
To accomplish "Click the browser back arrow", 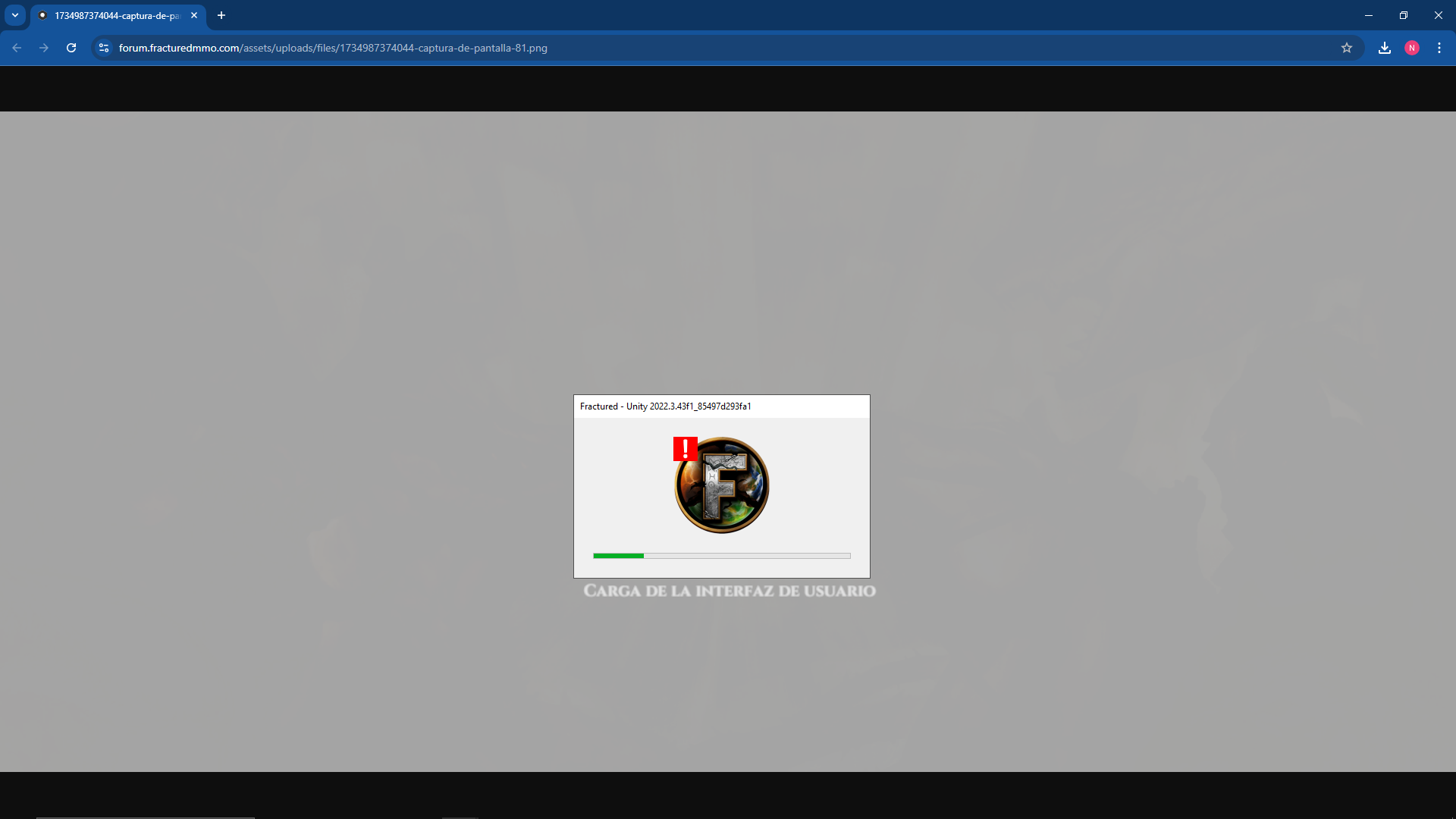I will click(17, 48).
